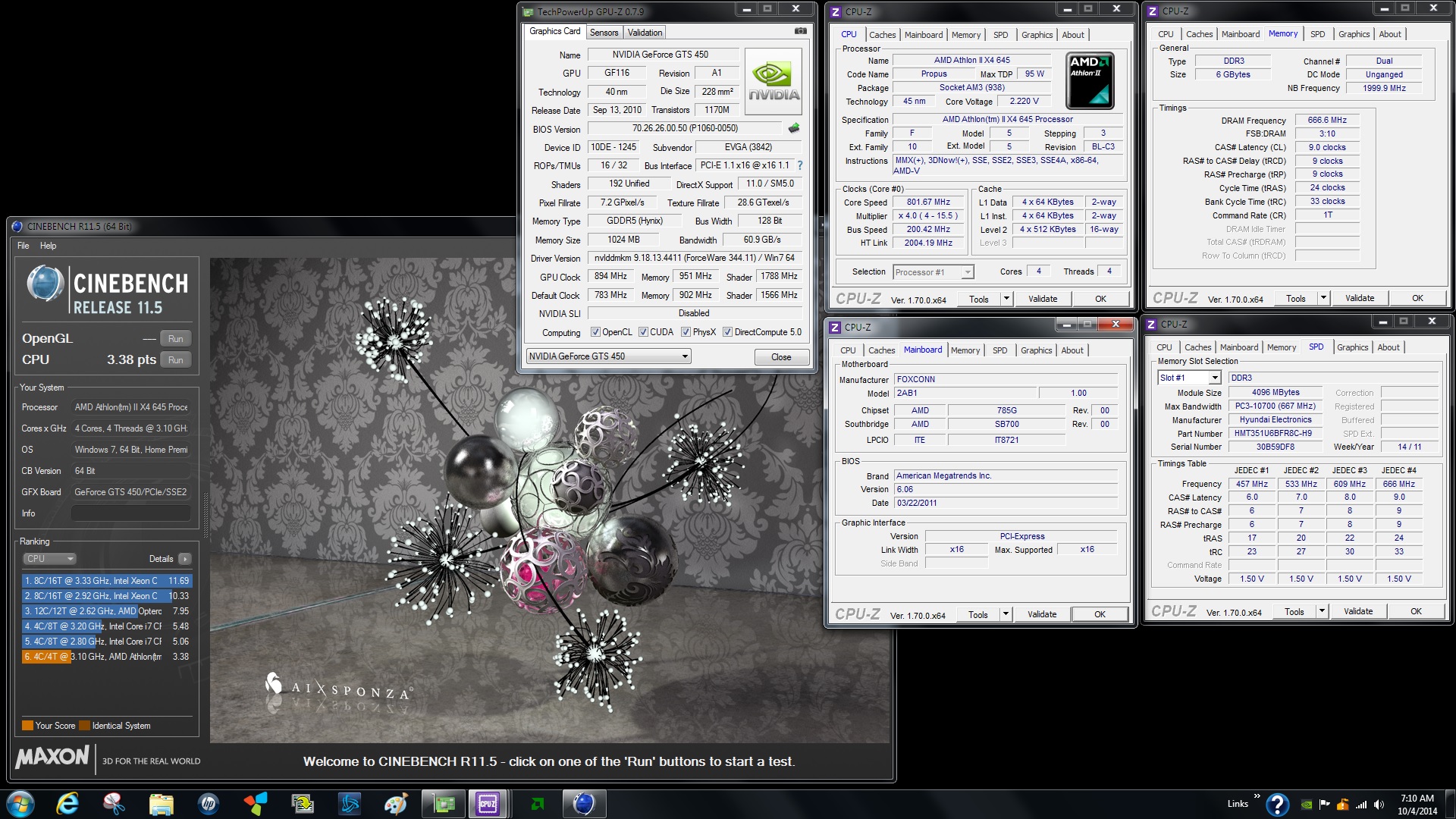Image resolution: width=1456 pixels, height=819 pixels.
Task: Toggle the PhysX checkbox
Action: pos(686,332)
